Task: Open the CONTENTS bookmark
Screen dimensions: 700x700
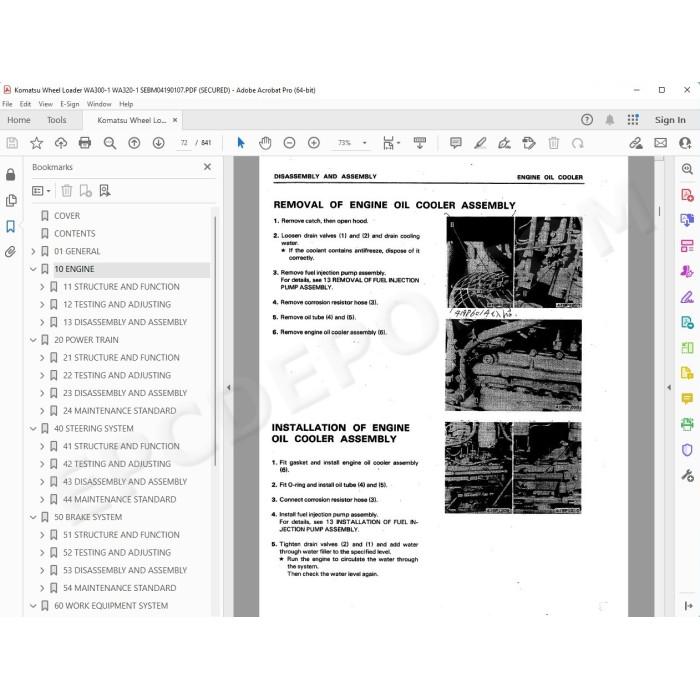Action: pos(75,234)
